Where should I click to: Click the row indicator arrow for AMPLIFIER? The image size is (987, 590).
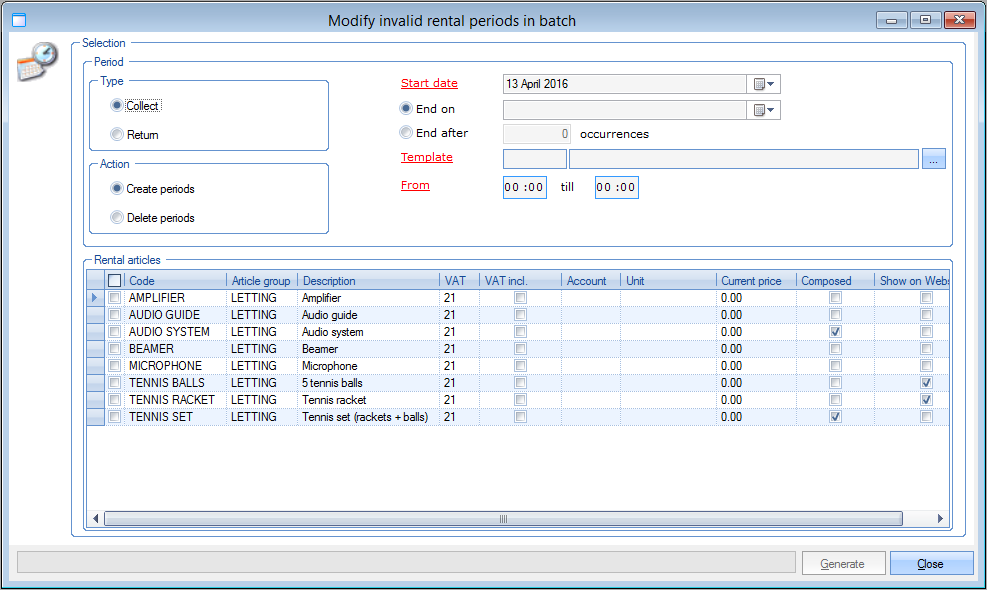click(x=95, y=298)
